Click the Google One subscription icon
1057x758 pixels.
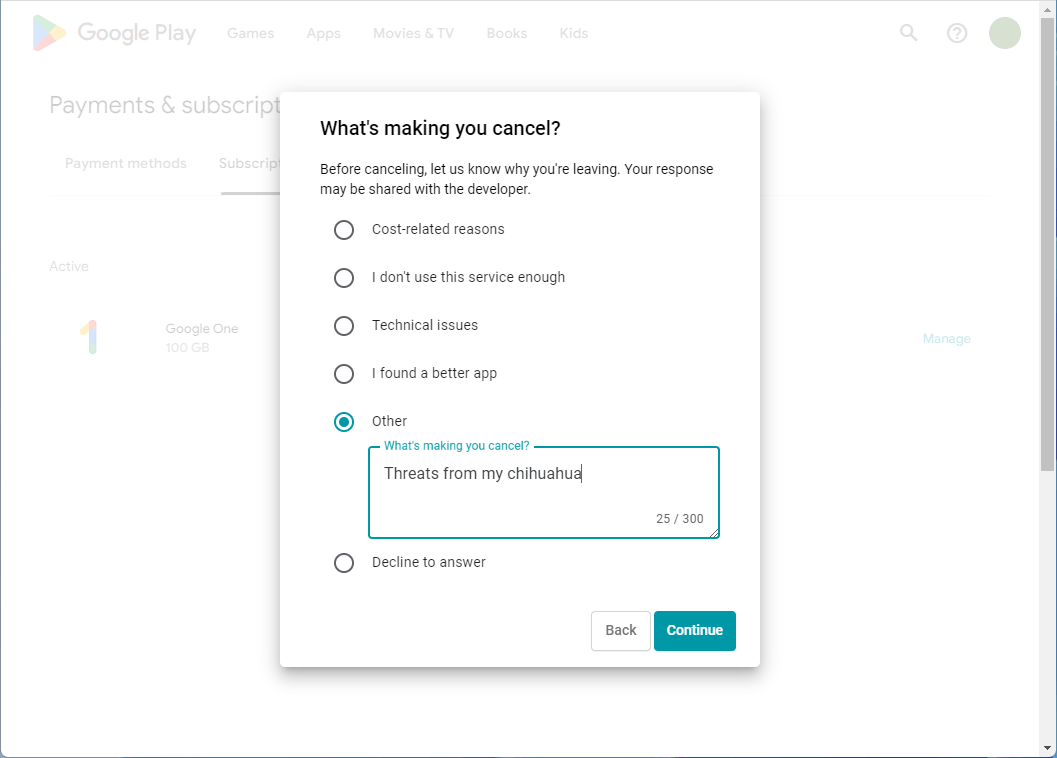coord(91,338)
